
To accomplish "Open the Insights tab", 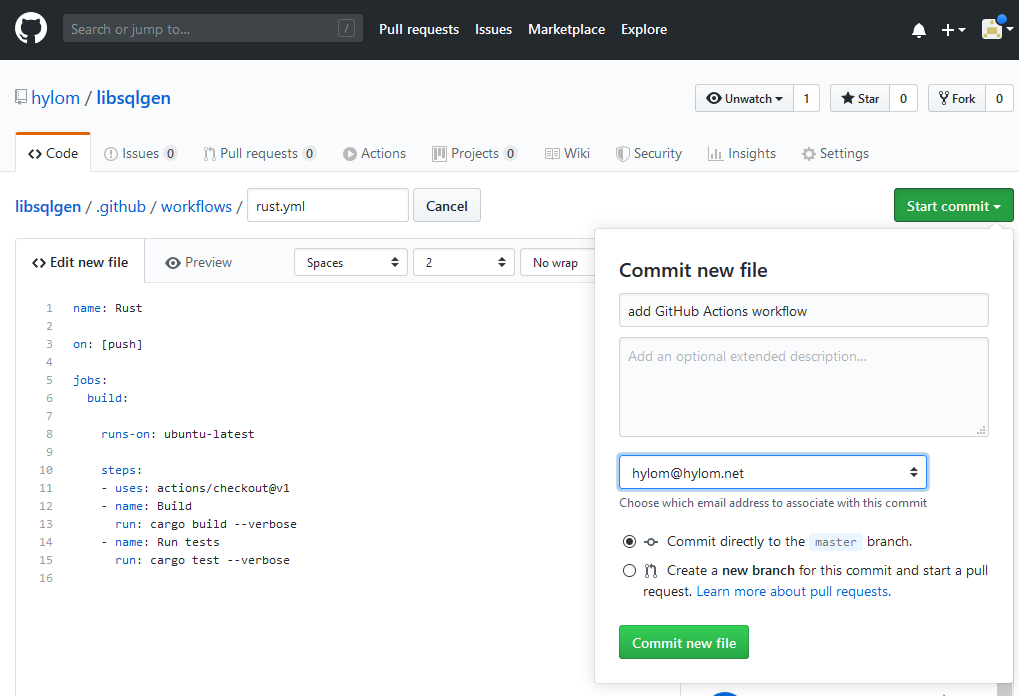I will point(742,153).
